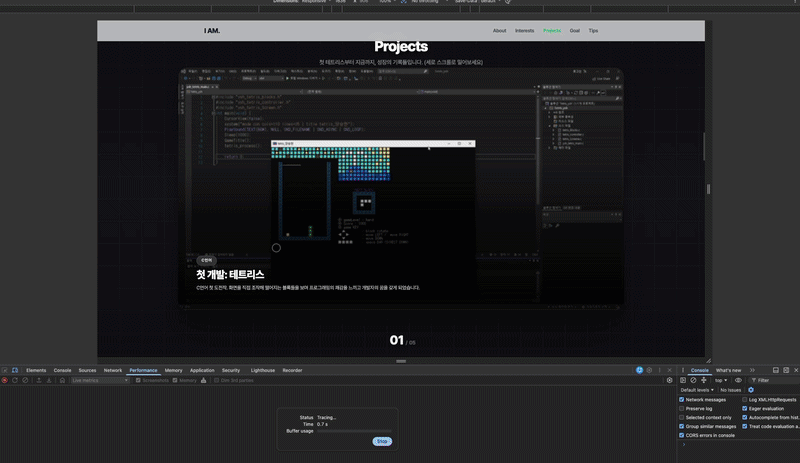The image size is (800, 463).
Task: Open Performance capture settings gear
Action: pyautogui.click(x=669, y=380)
